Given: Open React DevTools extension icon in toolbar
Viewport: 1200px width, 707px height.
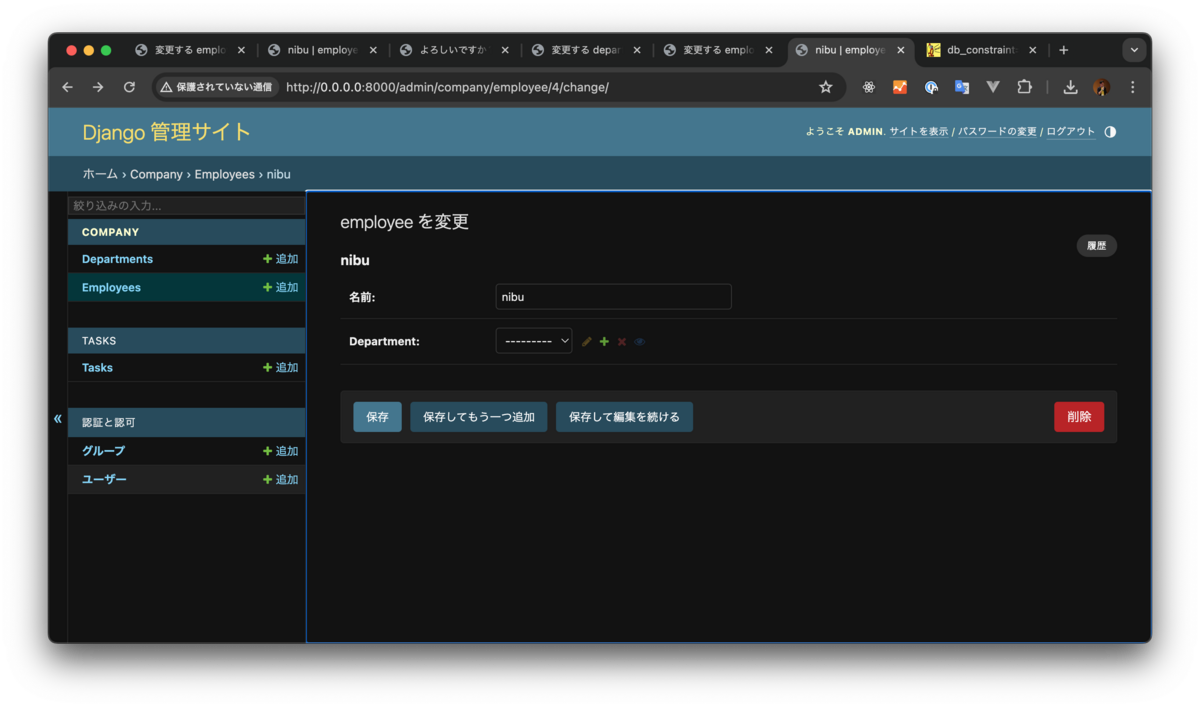Looking at the screenshot, I should click(868, 87).
